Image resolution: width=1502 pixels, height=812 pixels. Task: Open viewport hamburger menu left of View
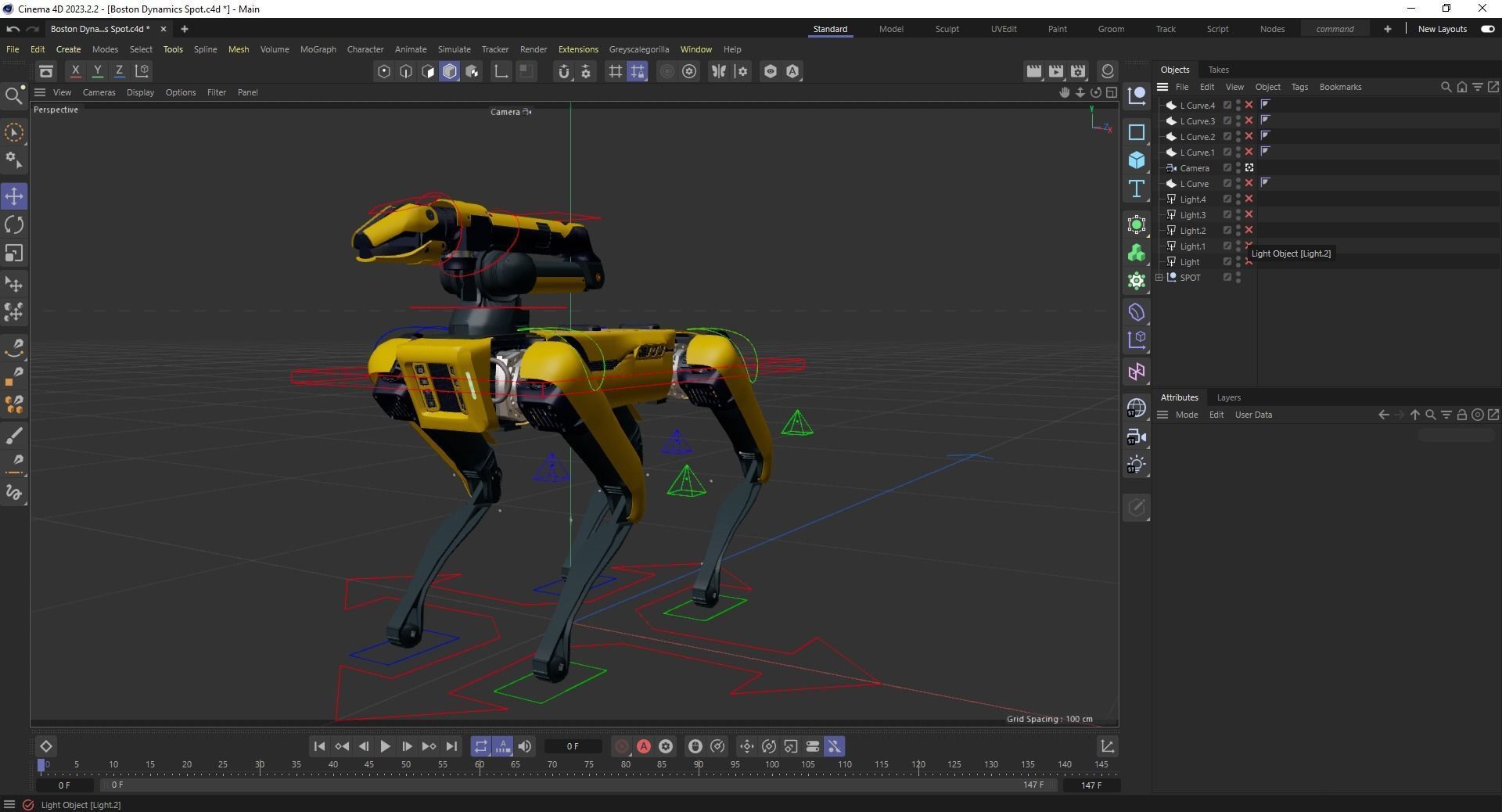[39, 92]
